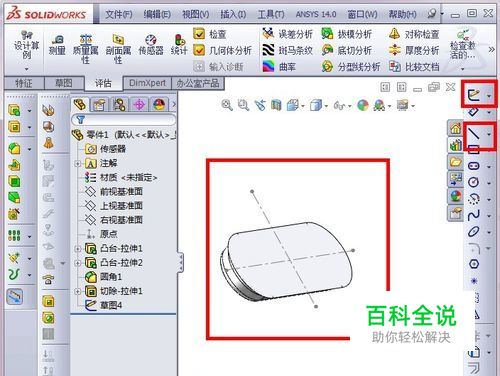Open the PropertyManager tab

coord(99,105)
